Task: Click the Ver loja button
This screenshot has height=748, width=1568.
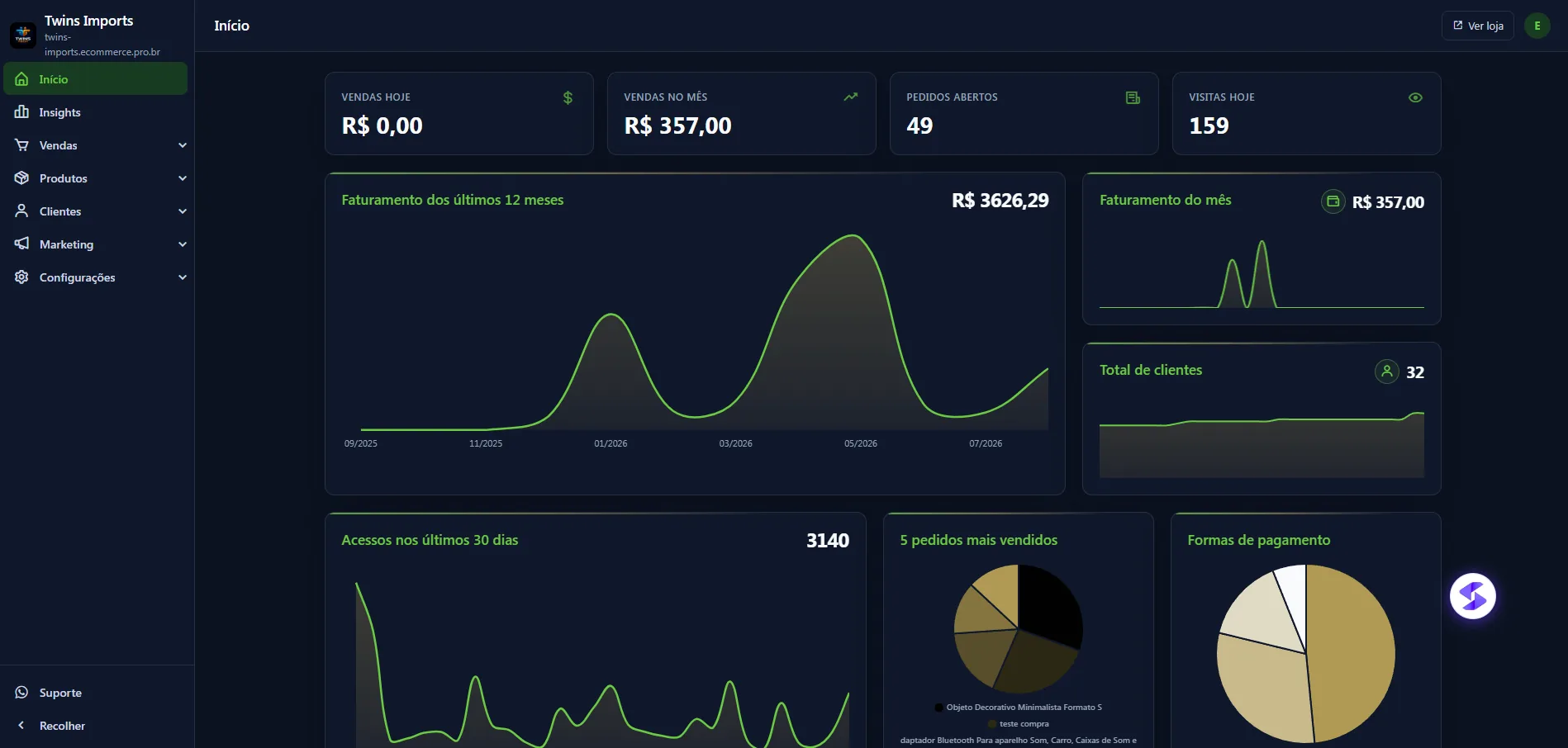Action: tap(1478, 26)
